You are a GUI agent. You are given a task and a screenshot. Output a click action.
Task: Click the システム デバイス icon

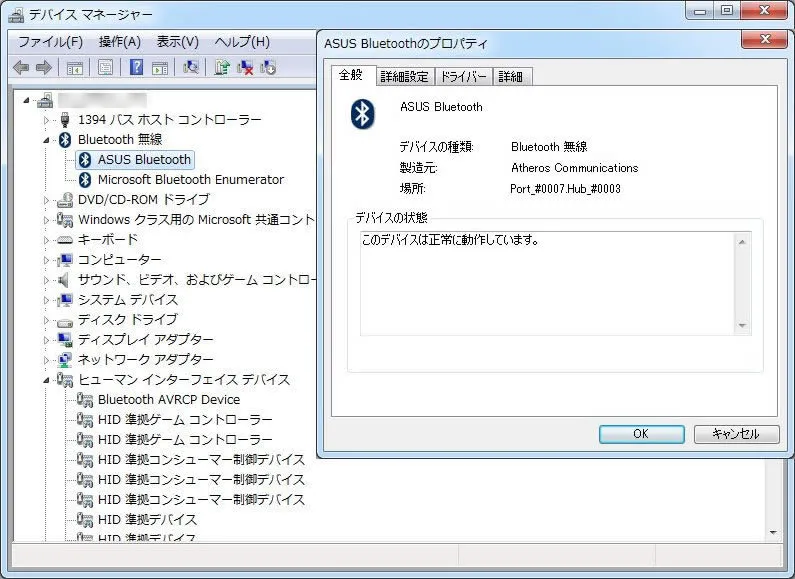65,300
